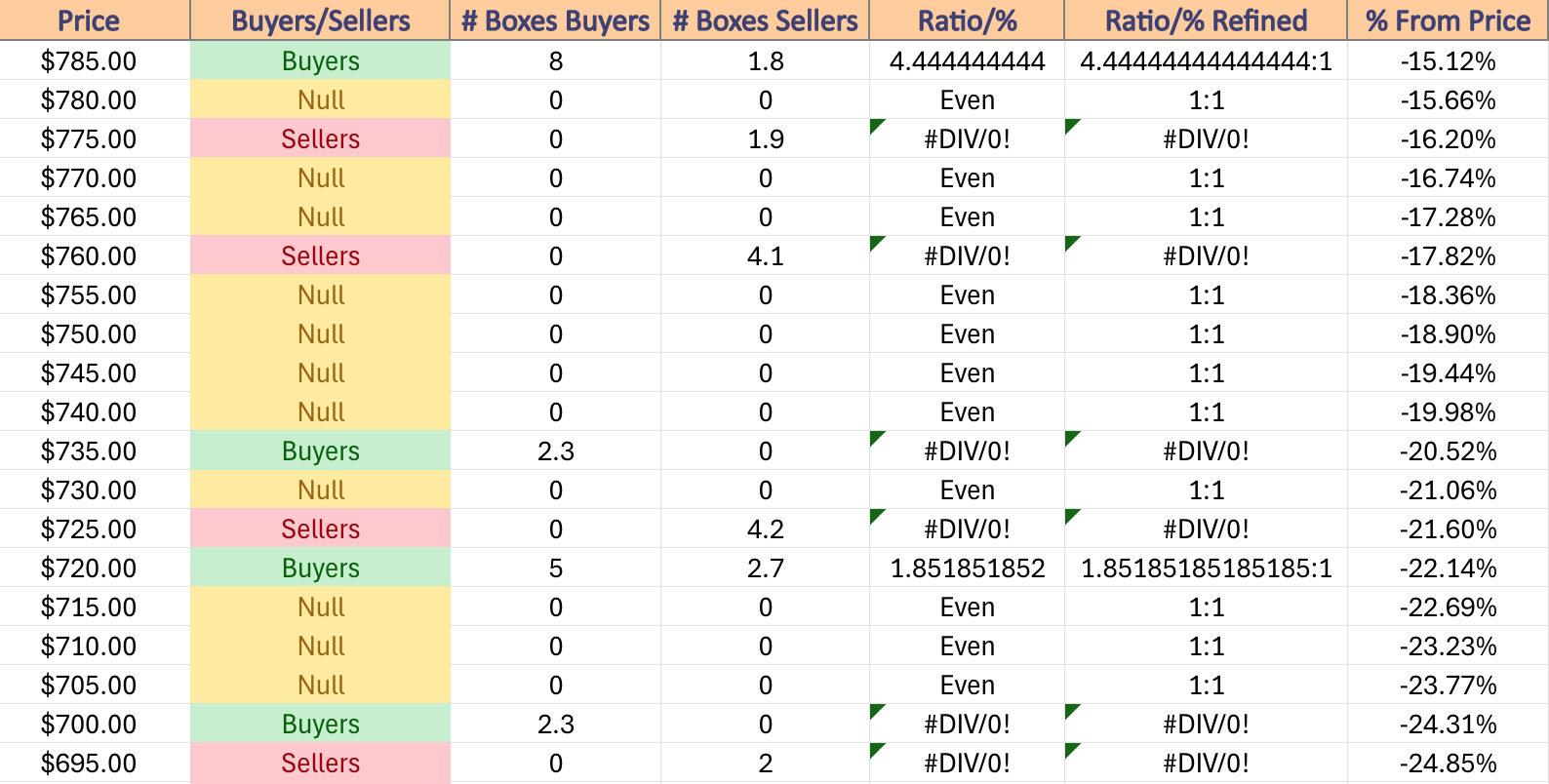Click the -16.20% cell

(x=1448, y=138)
